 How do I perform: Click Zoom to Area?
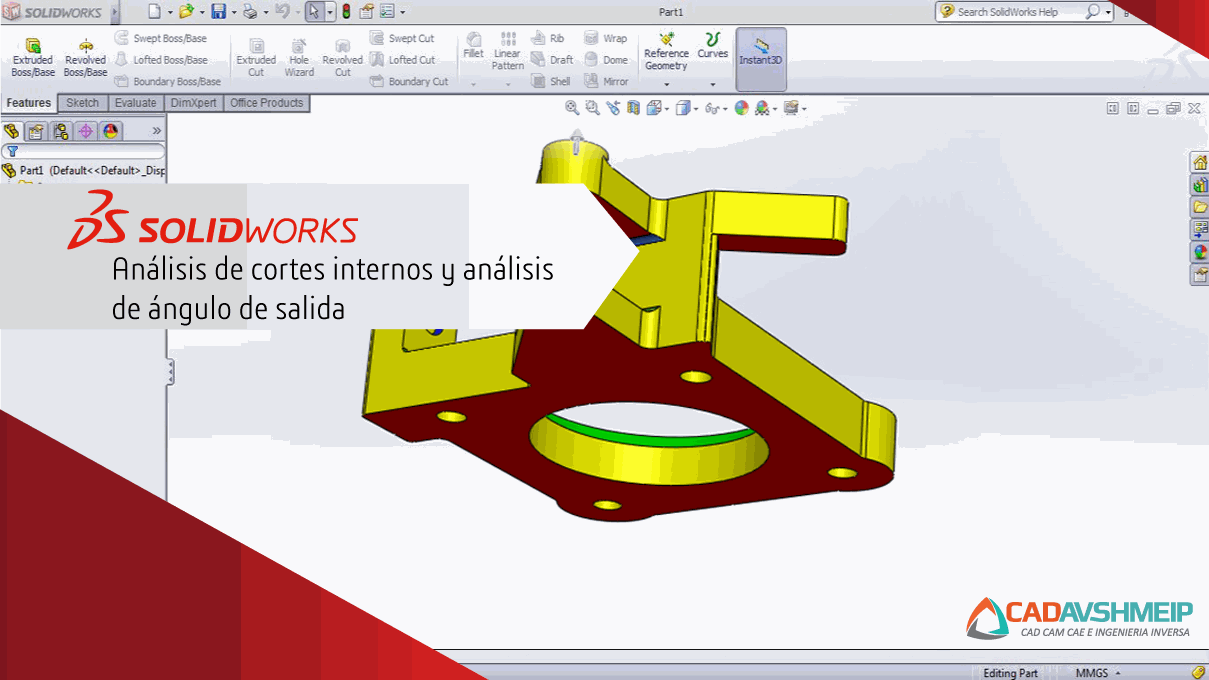click(592, 108)
